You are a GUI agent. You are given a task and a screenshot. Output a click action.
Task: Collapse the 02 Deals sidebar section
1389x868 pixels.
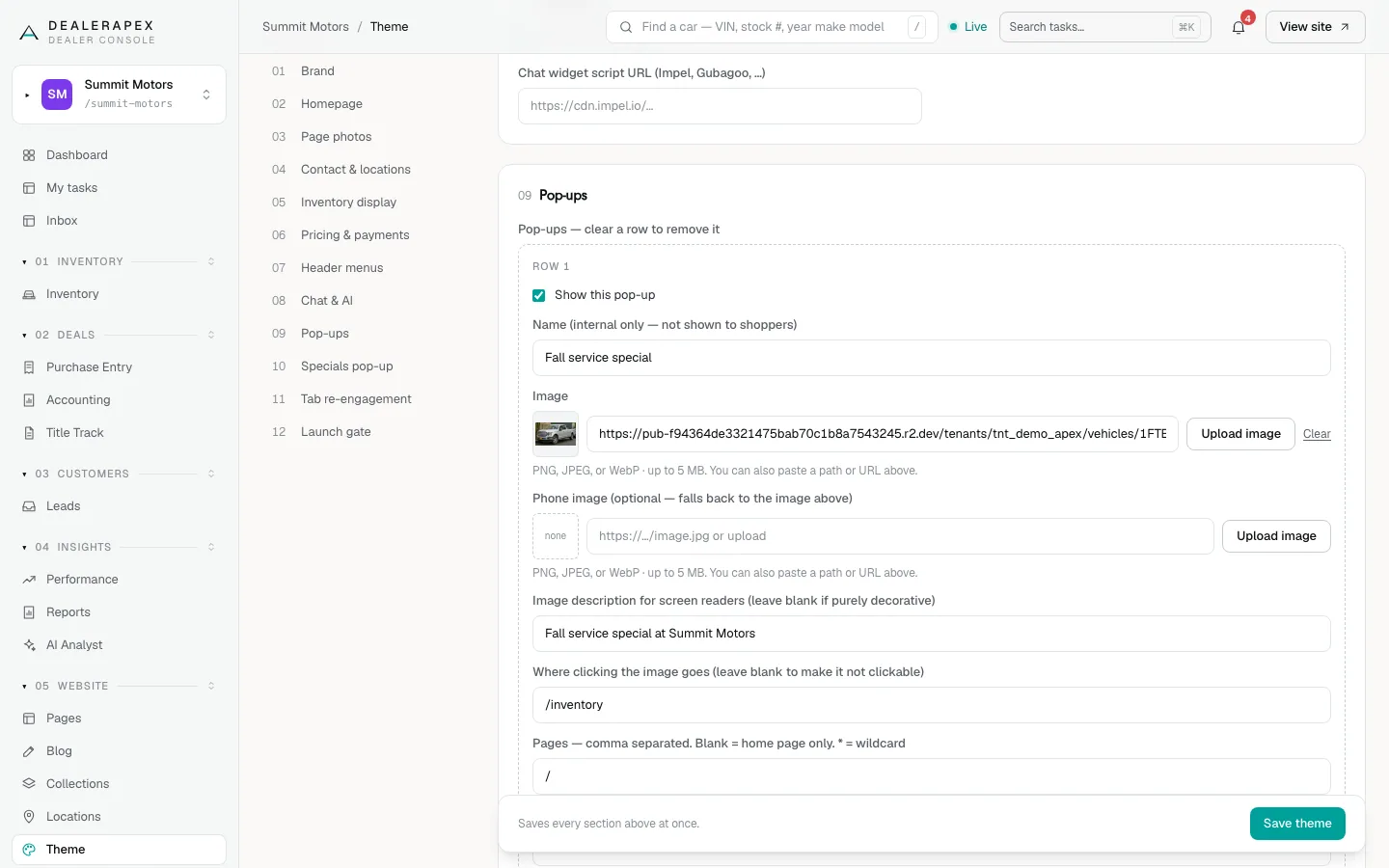click(119, 335)
